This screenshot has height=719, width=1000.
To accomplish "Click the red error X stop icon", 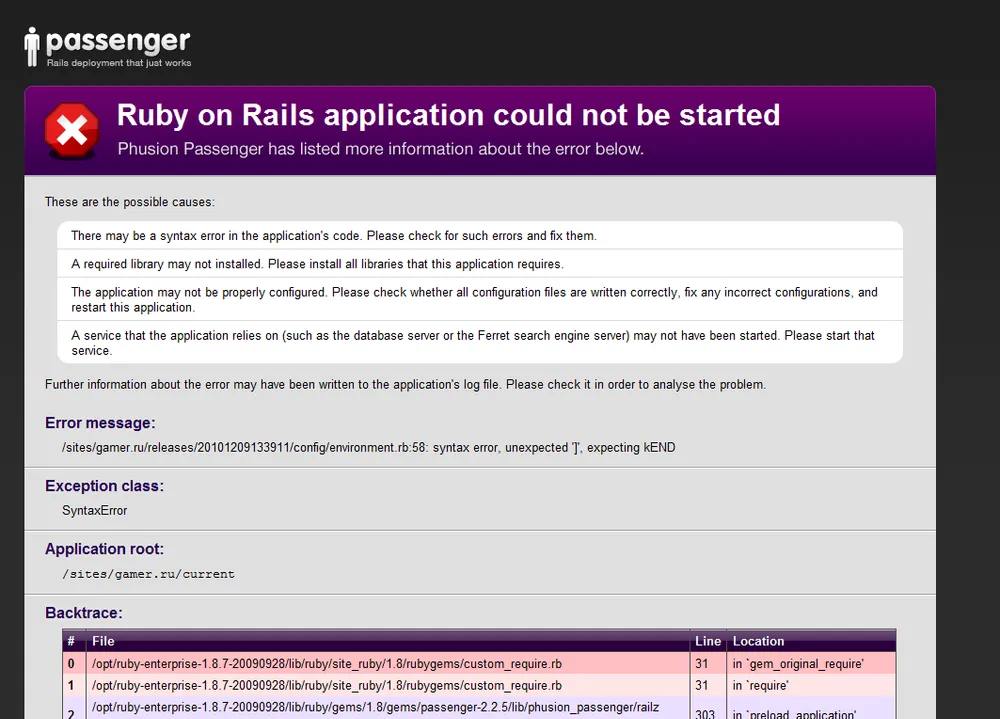I will [71, 130].
